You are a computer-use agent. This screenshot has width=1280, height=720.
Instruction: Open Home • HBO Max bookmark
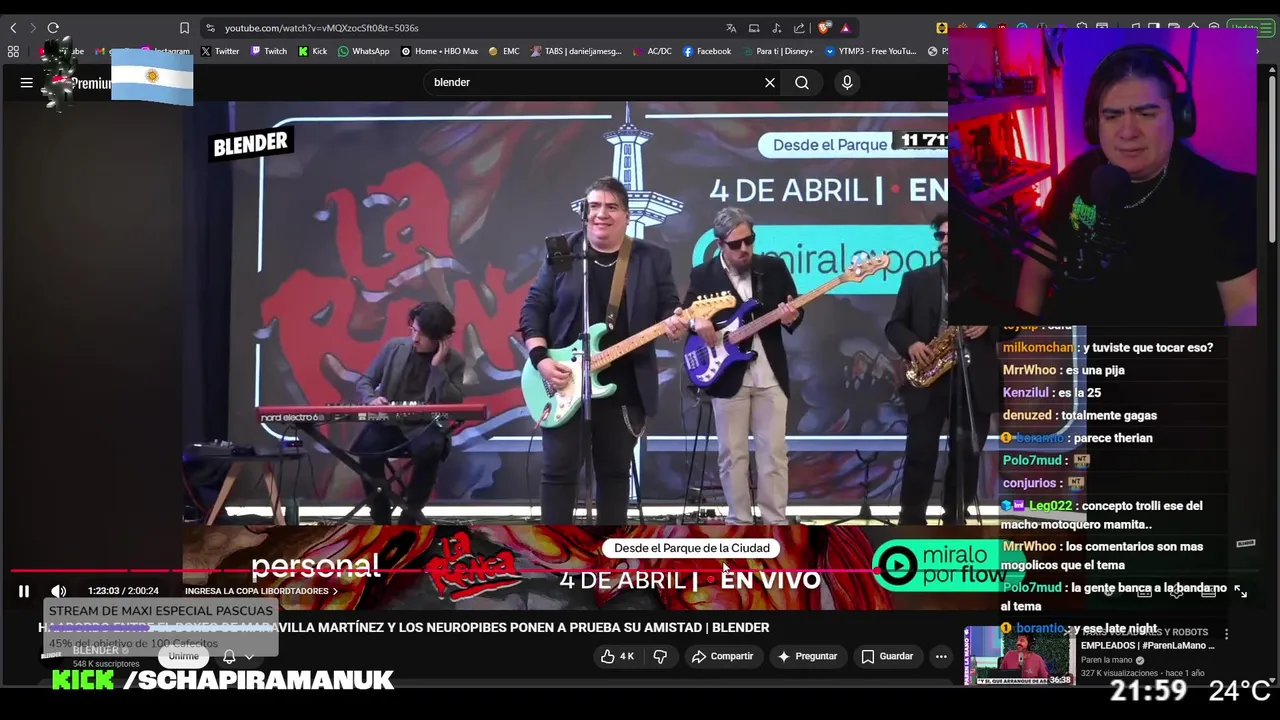(439, 51)
